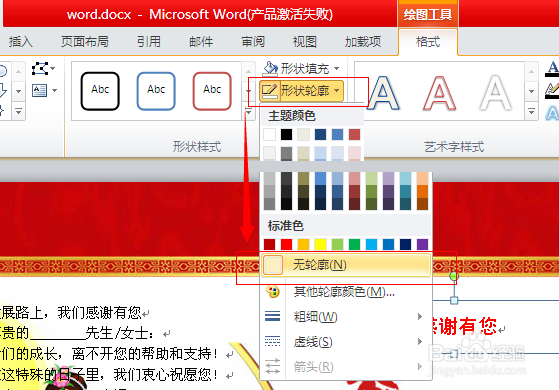Choose the white faded WordArt A style
The width and height of the screenshot is (559, 390).
(x=496, y=93)
